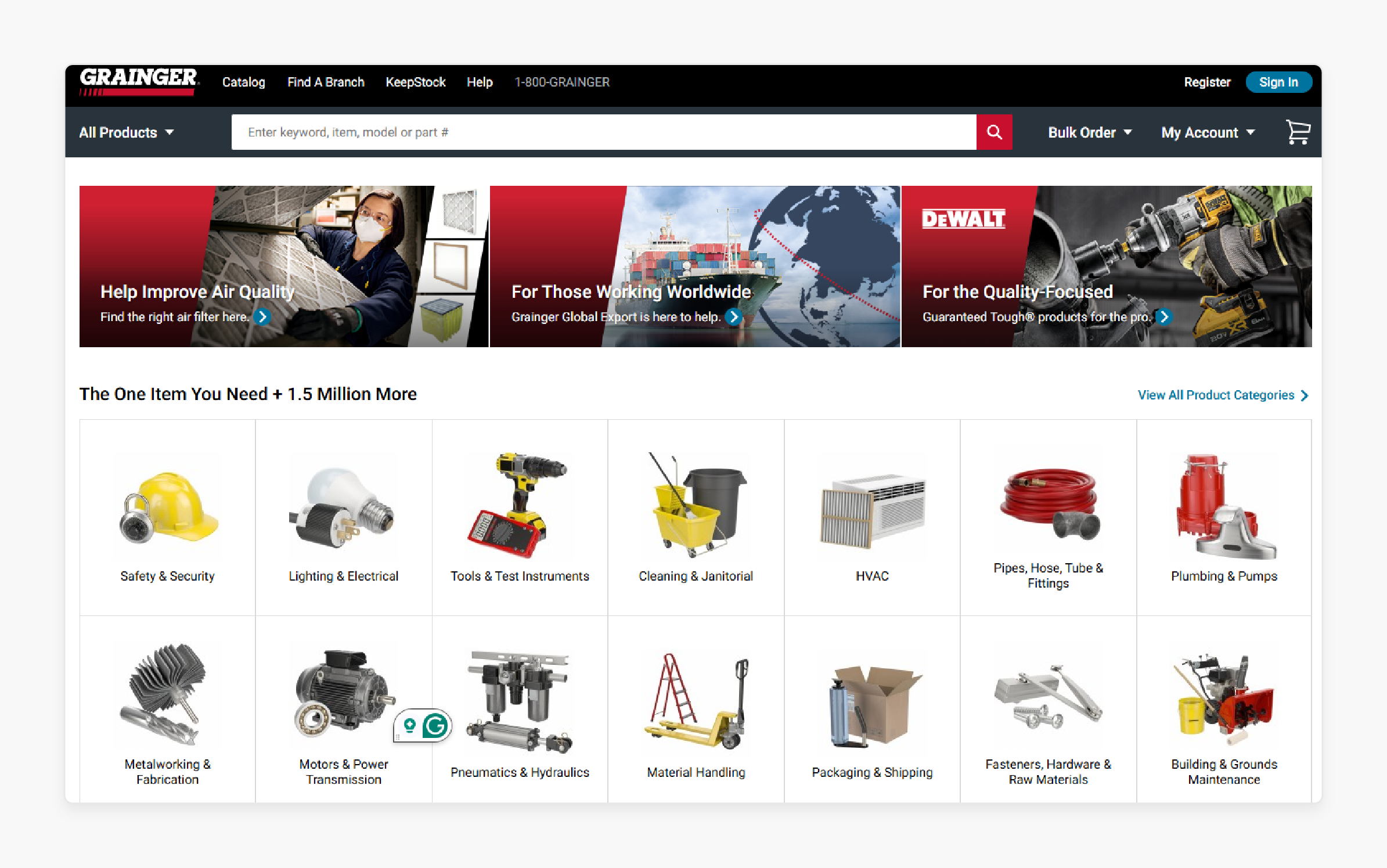Click the HVAC label
Image resolution: width=1387 pixels, height=868 pixels.
[872, 576]
